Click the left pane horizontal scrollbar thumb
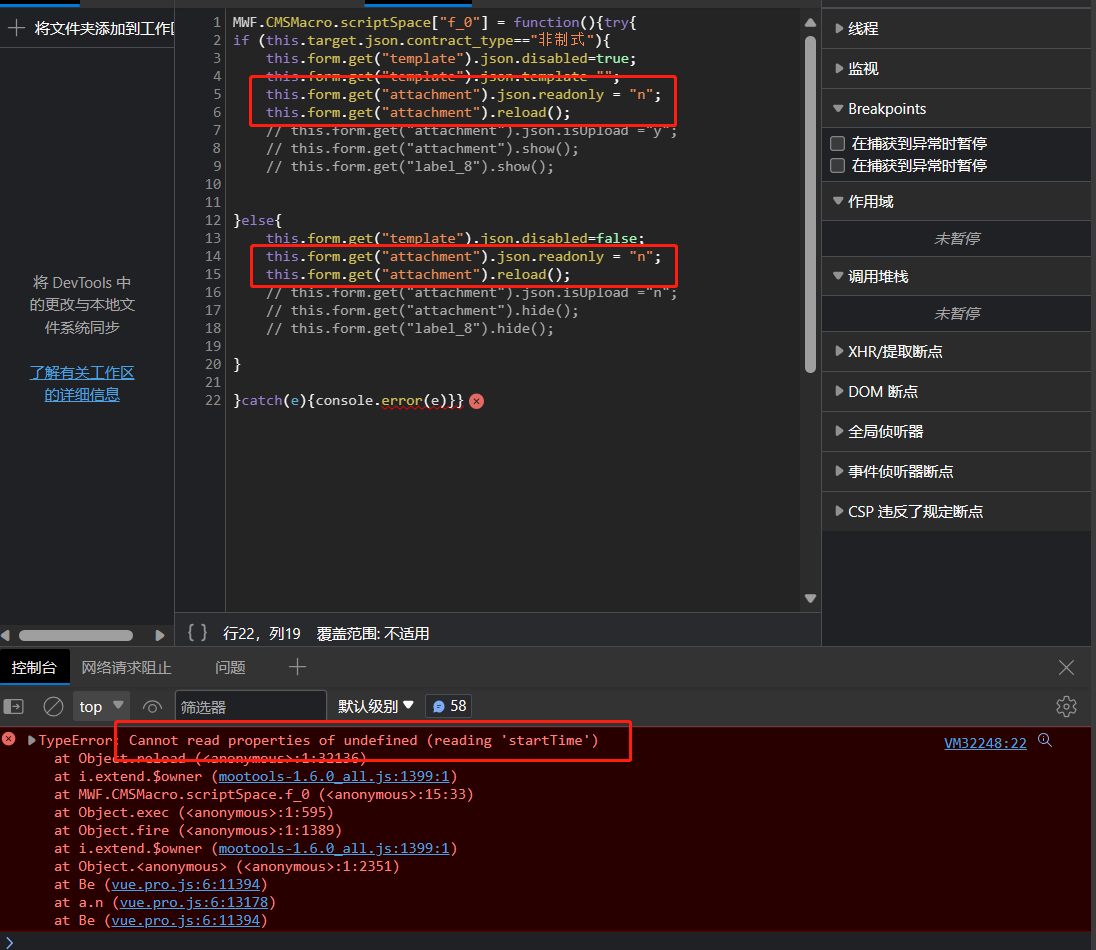 point(75,635)
